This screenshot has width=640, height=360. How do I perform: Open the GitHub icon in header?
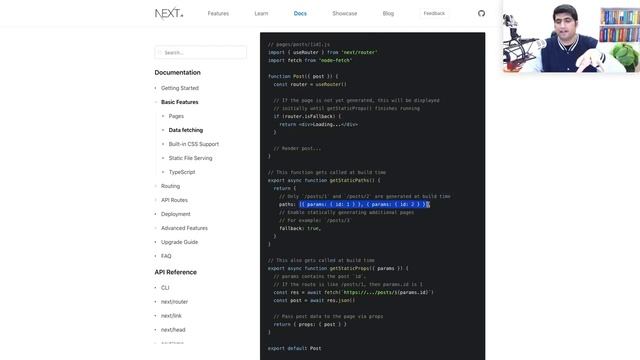(x=481, y=13)
